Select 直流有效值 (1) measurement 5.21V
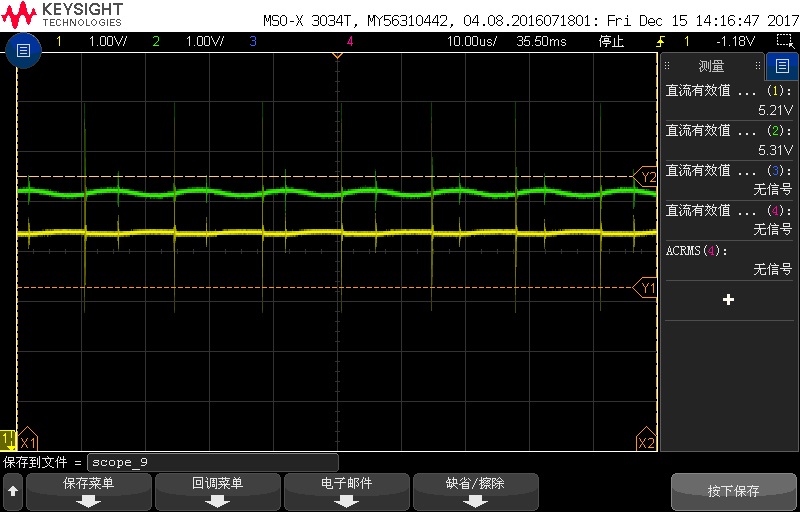The image size is (800, 512). click(729, 100)
